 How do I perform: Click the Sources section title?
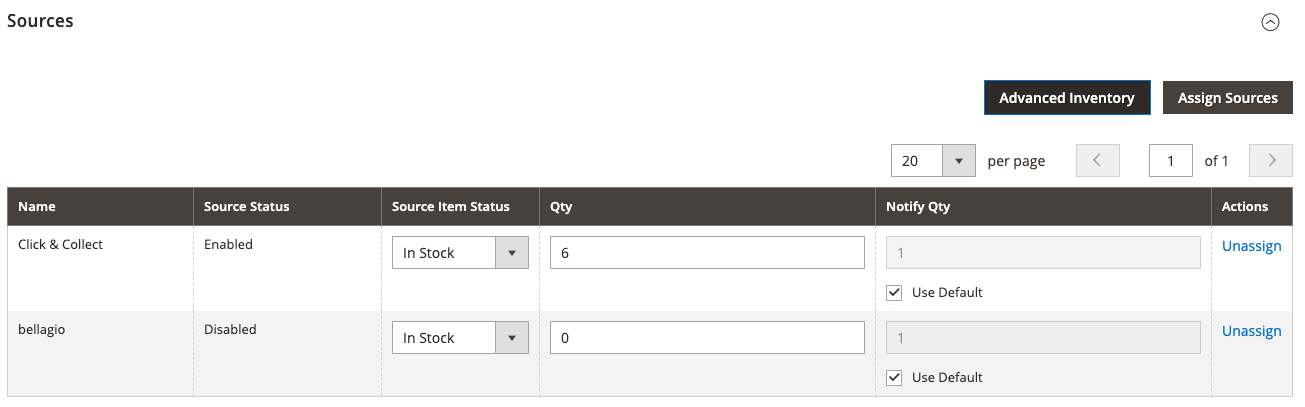click(x=40, y=21)
